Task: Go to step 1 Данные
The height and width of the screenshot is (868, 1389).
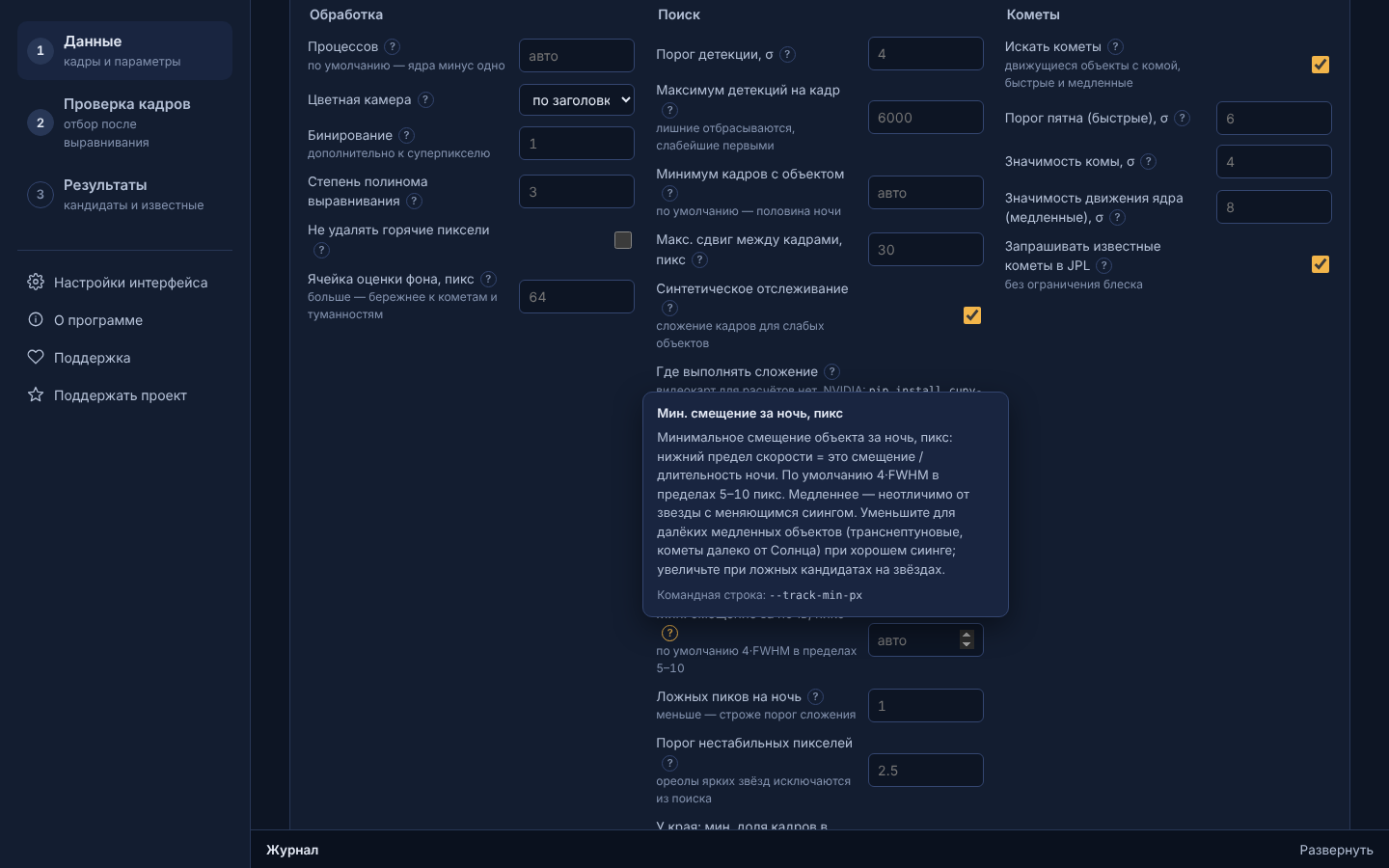Action: click(125, 50)
